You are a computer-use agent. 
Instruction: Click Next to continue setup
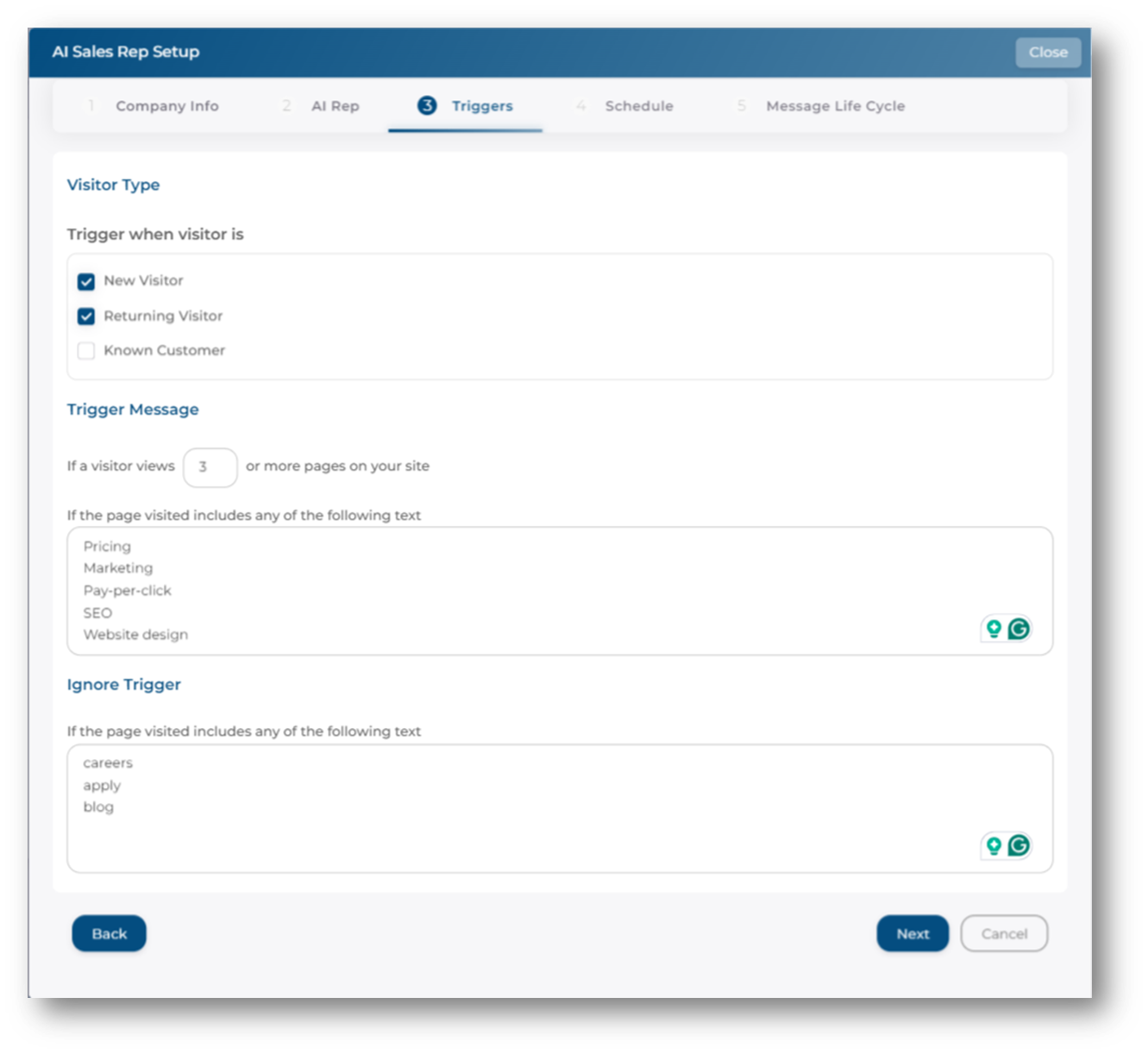[x=913, y=933]
